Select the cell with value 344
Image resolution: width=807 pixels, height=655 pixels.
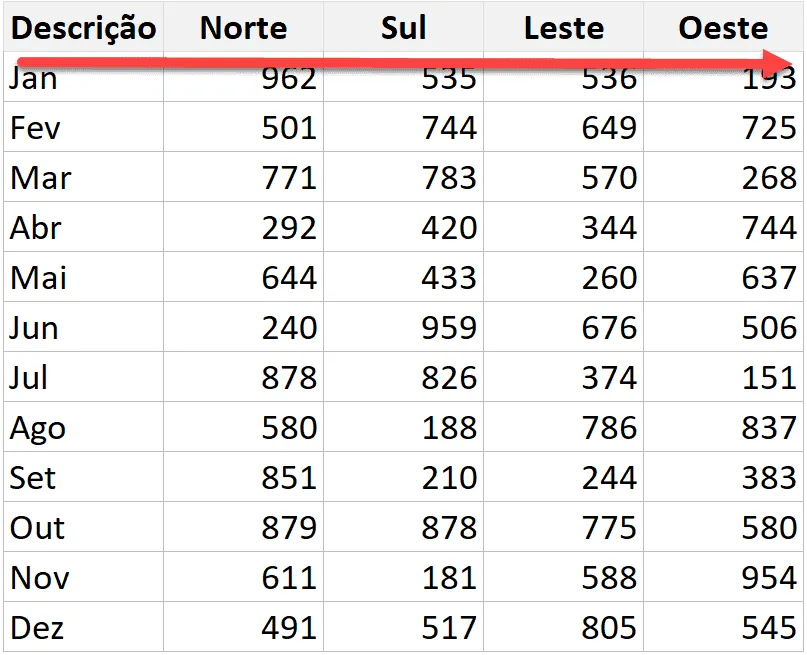[x=564, y=227]
